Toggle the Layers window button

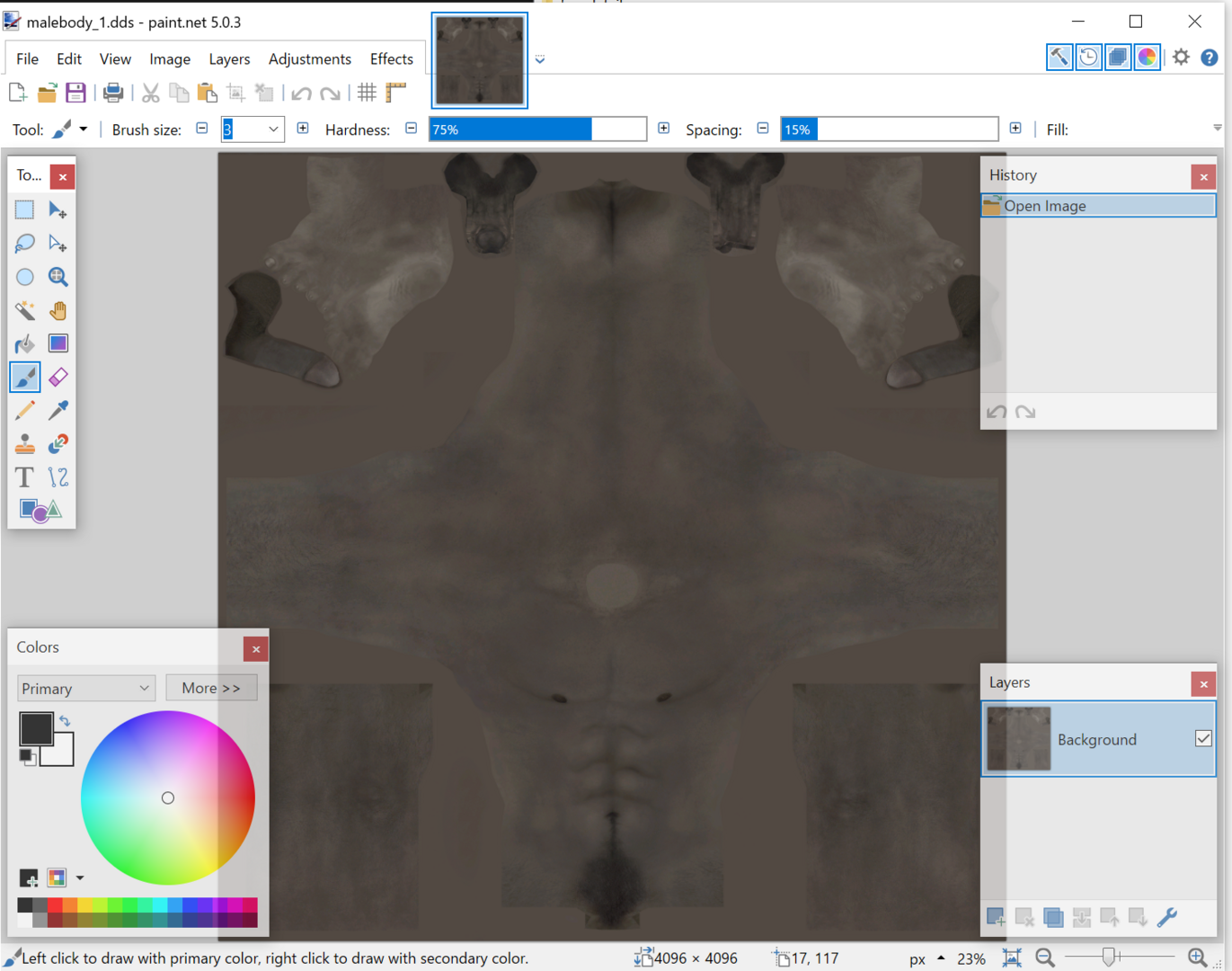pyautogui.click(x=1118, y=57)
